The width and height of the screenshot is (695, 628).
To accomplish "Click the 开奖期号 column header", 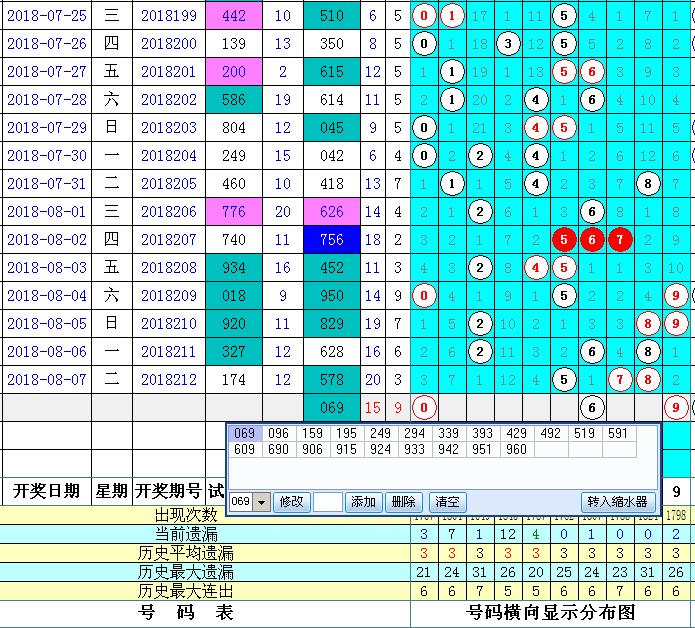I will [168, 491].
